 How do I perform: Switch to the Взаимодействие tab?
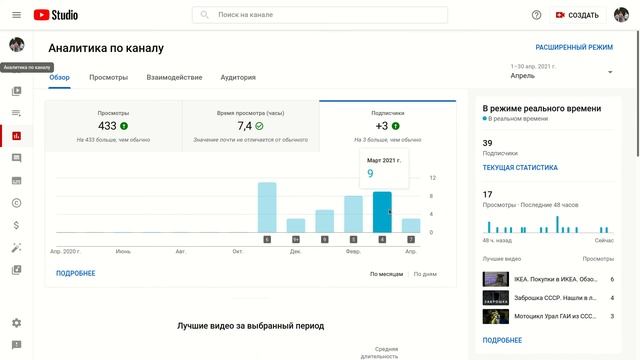pyautogui.click(x=174, y=78)
